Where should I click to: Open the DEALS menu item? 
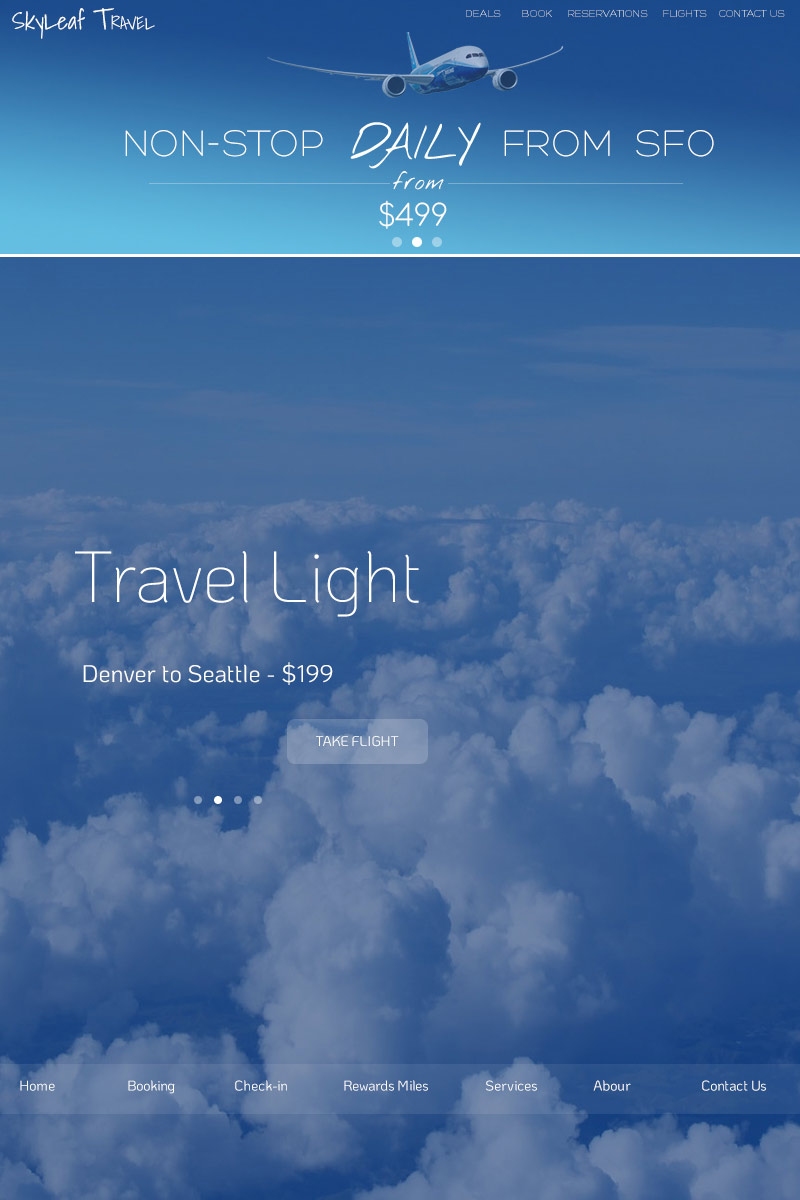click(x=483, y=14)
